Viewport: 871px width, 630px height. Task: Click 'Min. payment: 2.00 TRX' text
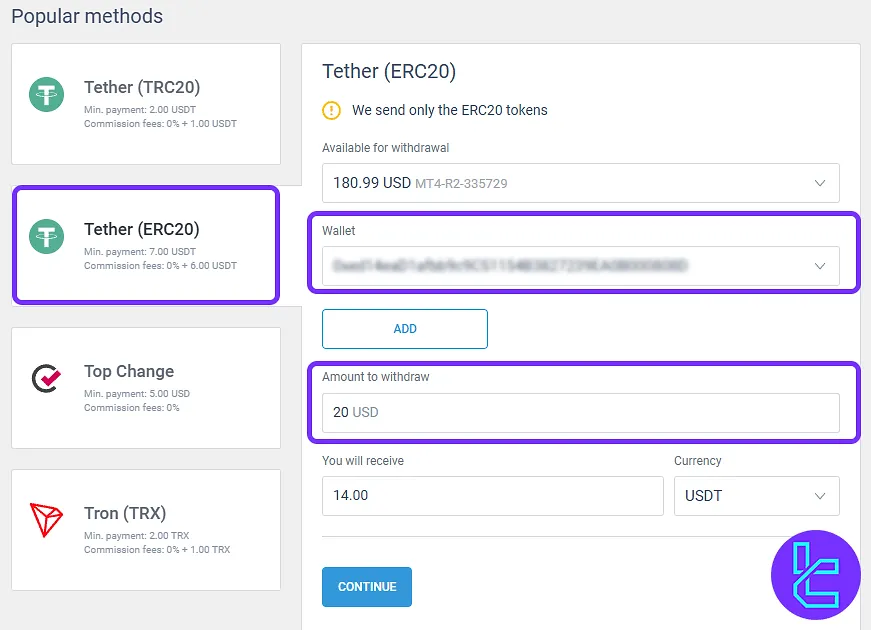tap(137, 536)
